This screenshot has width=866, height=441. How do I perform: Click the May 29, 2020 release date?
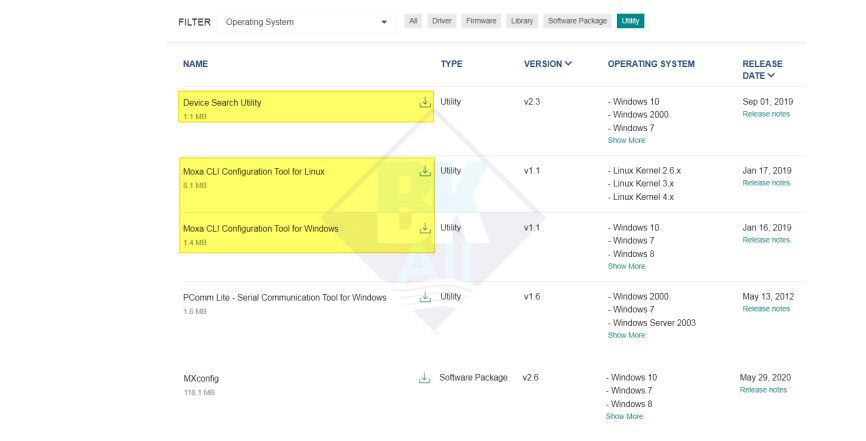point(765,378)
